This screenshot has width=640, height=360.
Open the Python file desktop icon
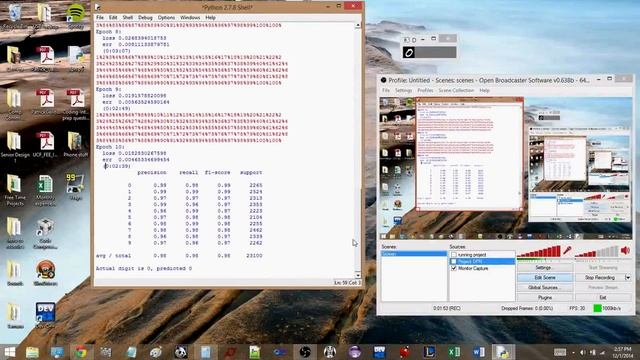76,59
